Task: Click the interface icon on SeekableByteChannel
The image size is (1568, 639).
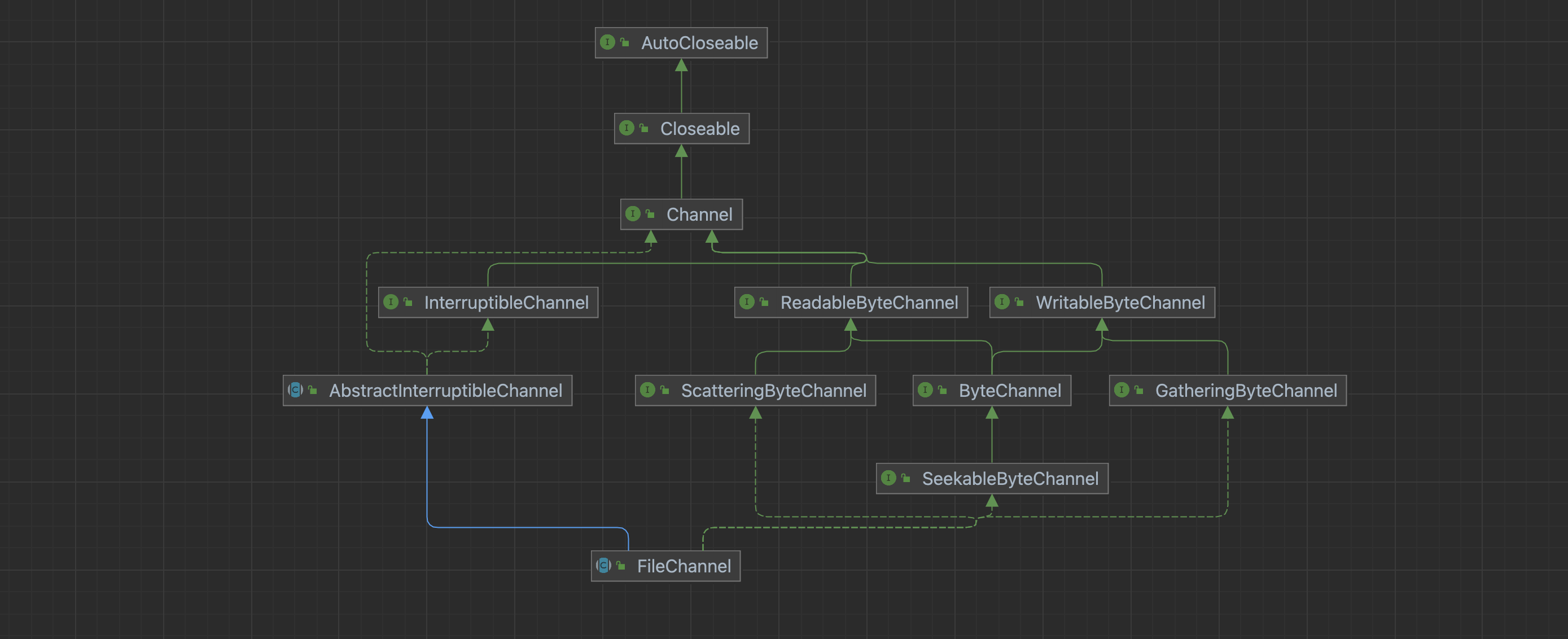Action: (x=888, y=478)
